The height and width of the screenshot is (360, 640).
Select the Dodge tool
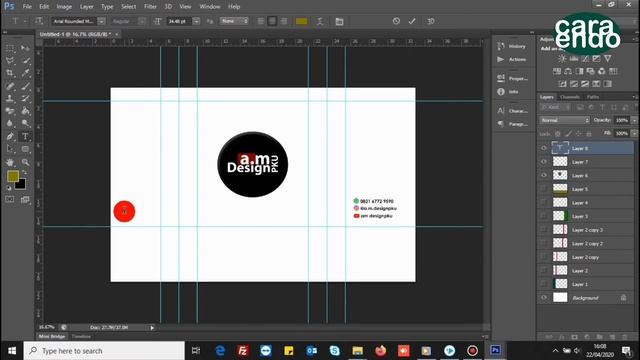click(25, 123)
